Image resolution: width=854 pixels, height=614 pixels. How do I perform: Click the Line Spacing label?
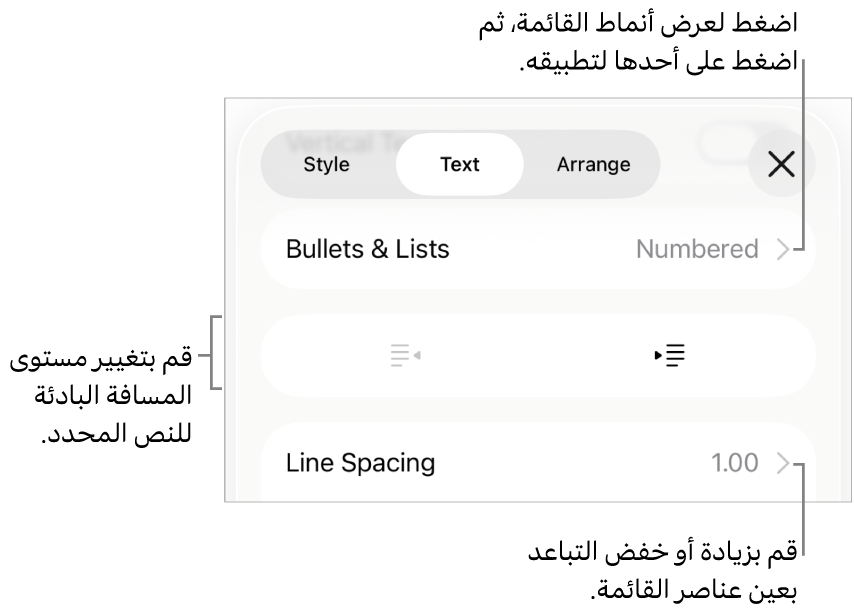click(360, 463)
